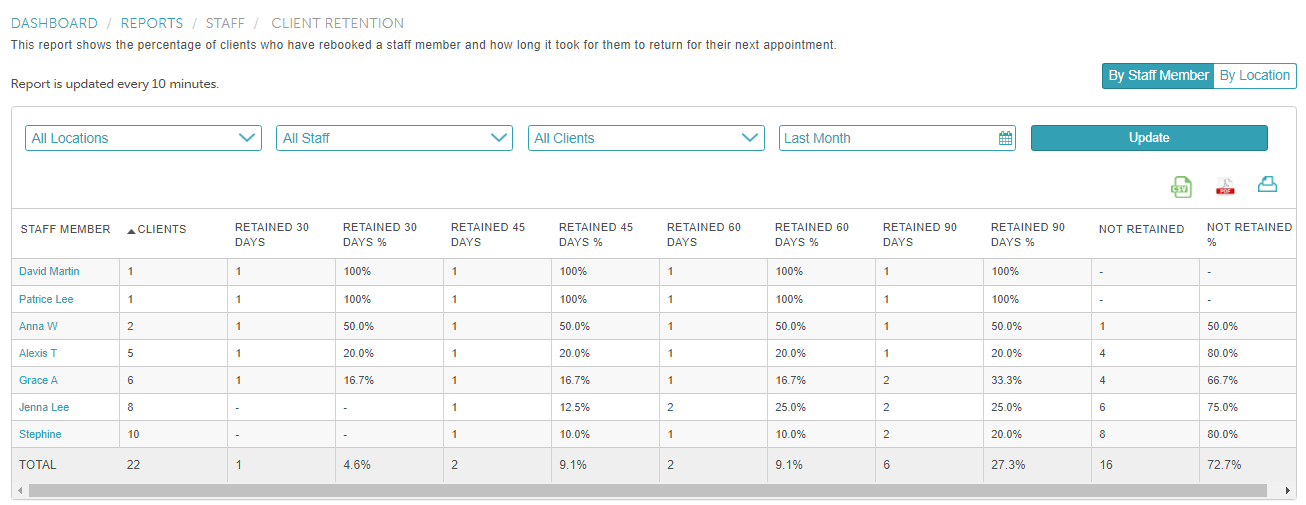The image size is (1306, 505).
Task: Select Report is updated every 10 minutes text
Action: pos(115,84)
